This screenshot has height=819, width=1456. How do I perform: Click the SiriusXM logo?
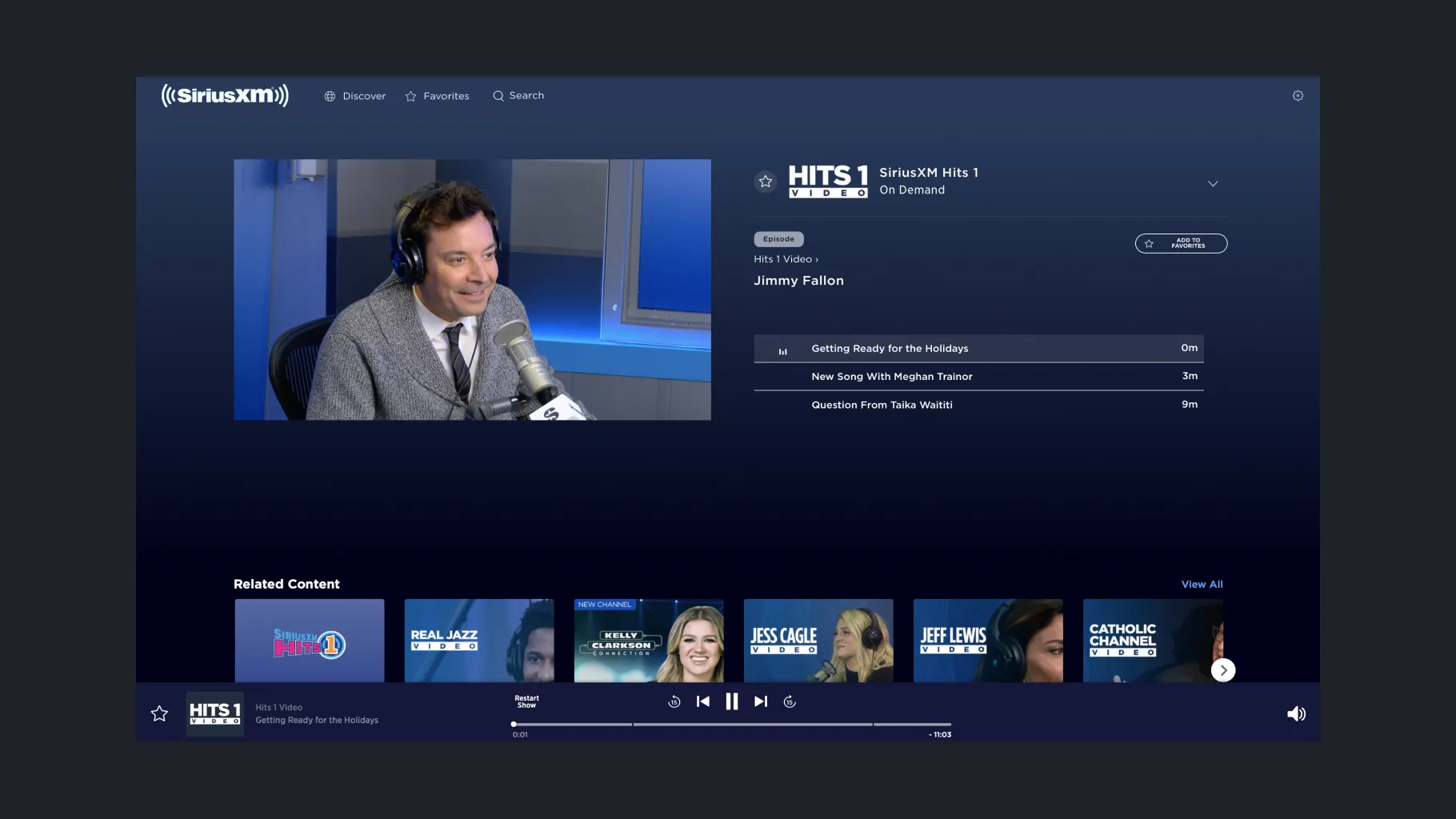coord(225,96)
